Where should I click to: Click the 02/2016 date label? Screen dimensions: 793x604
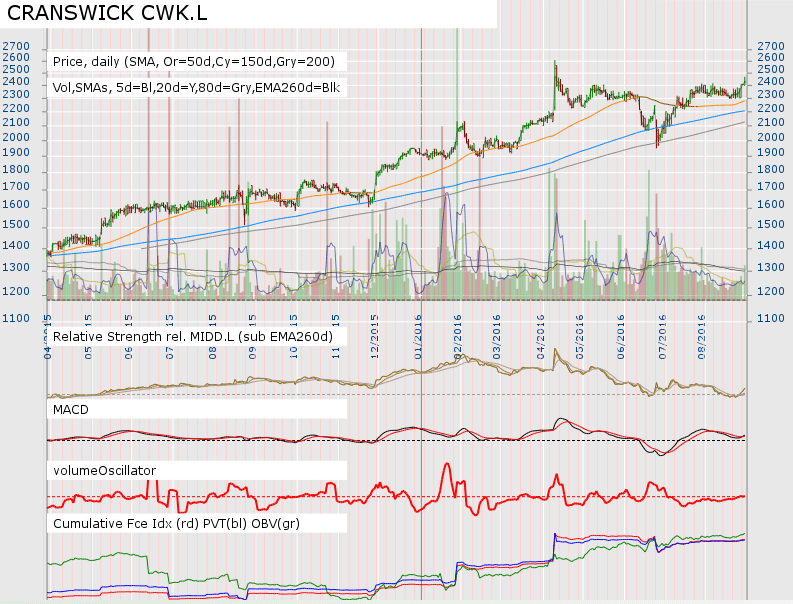coord(458,337)
